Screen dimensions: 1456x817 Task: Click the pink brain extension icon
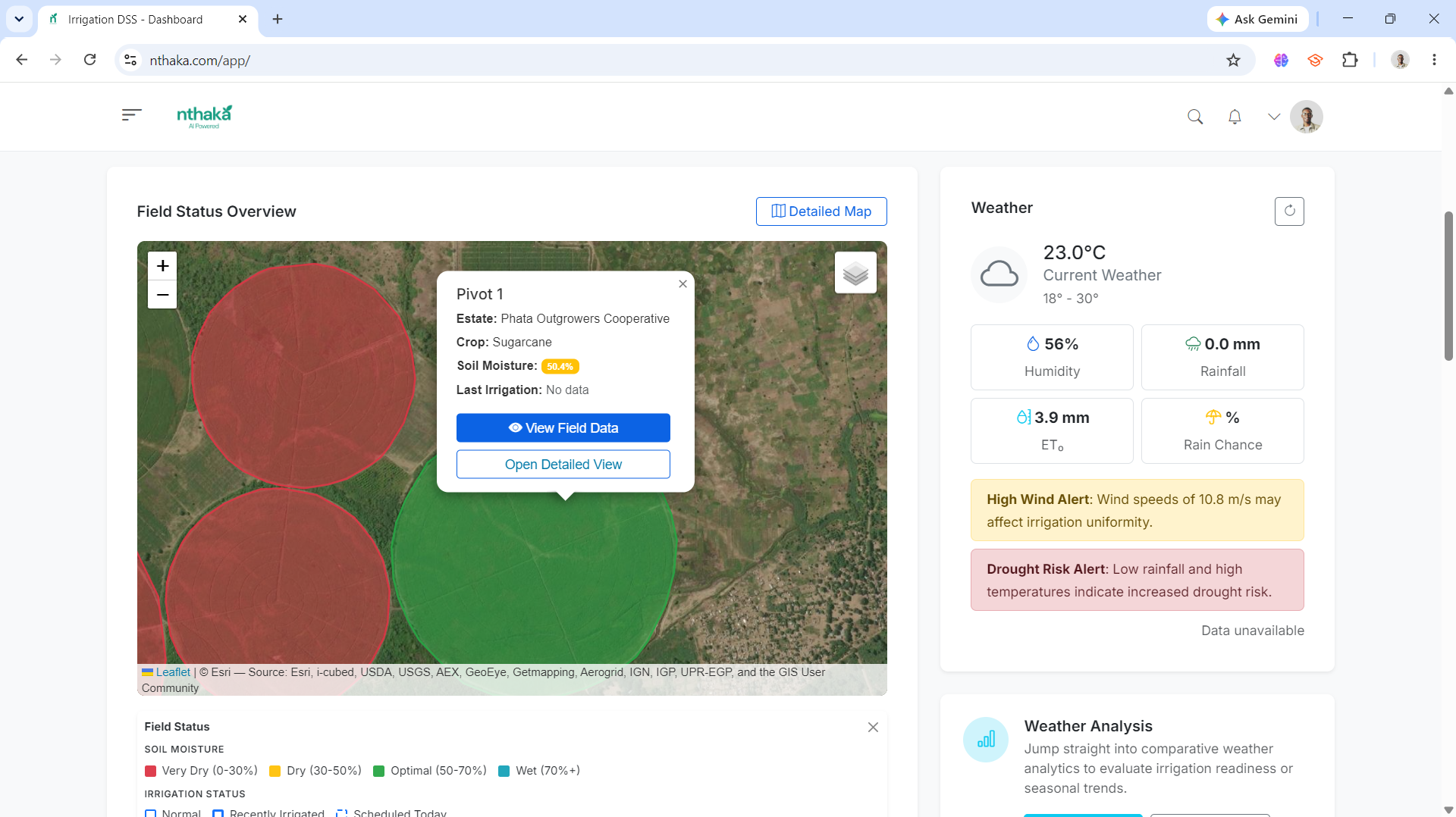pos(1281,60)
